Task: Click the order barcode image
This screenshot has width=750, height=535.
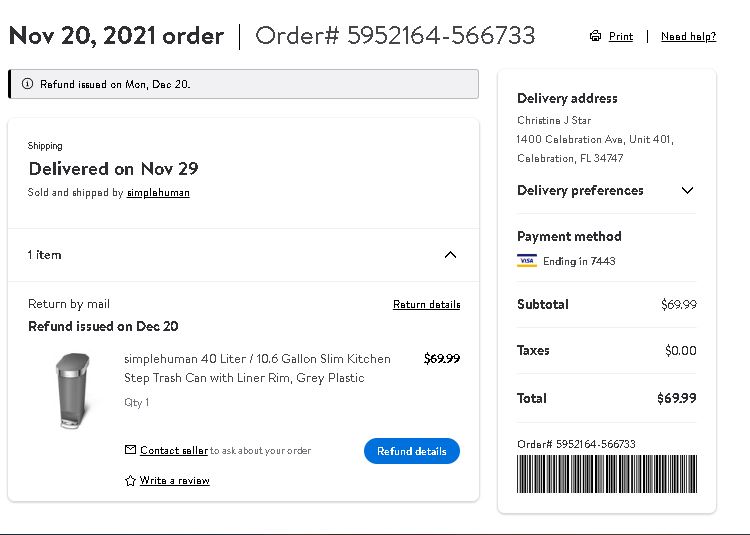Action: tap(607, 474)
